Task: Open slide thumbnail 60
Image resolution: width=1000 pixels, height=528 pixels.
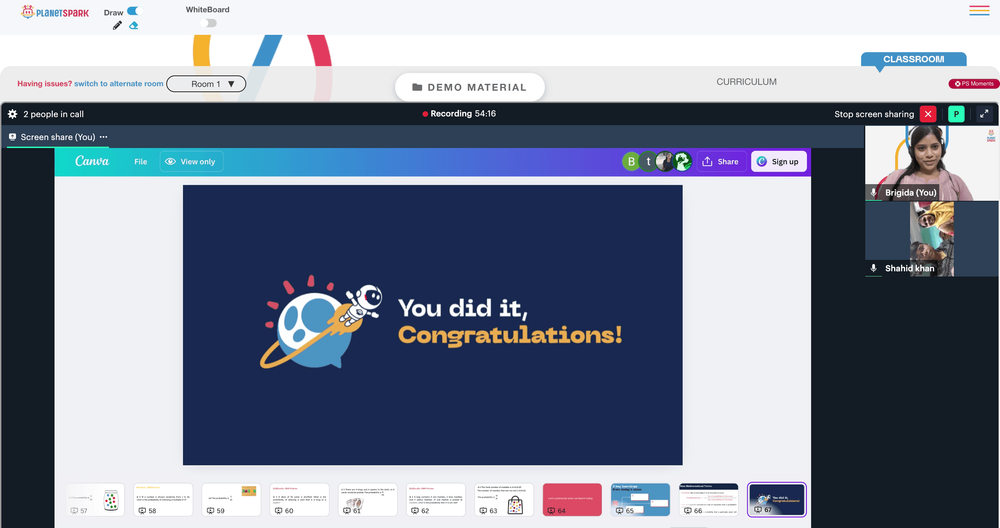Action: [300, 499]
